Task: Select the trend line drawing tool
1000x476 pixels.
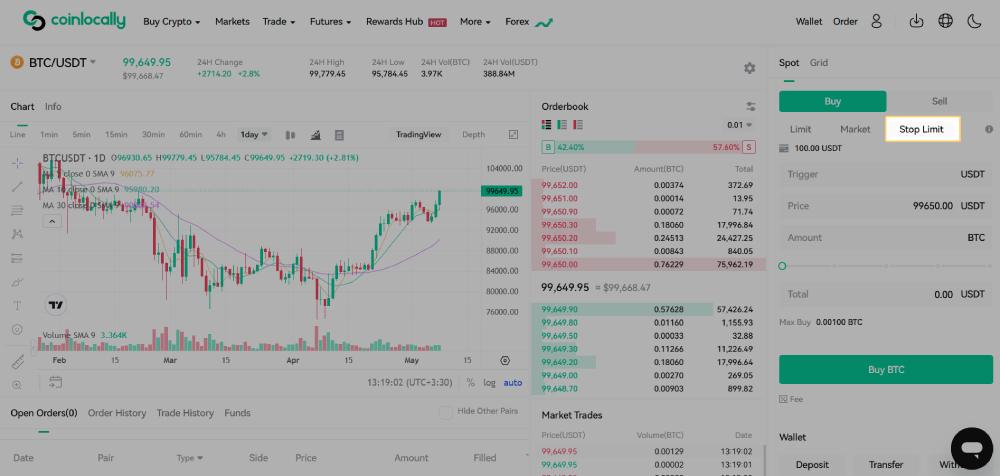Action: coord(17,186)
